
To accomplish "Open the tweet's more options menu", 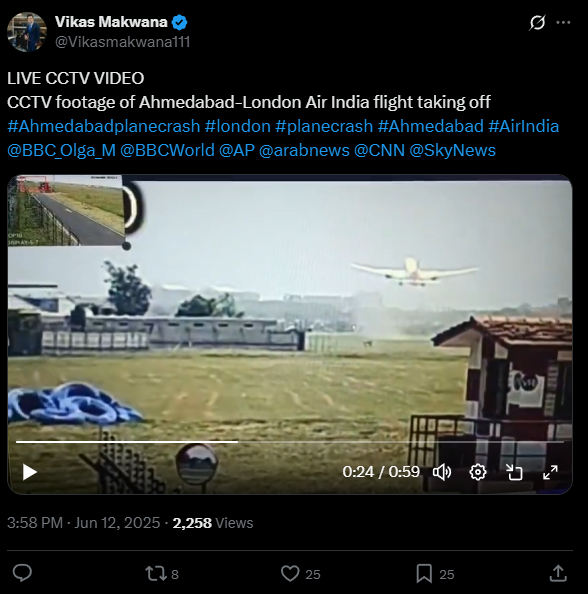I will pos(563,22).
